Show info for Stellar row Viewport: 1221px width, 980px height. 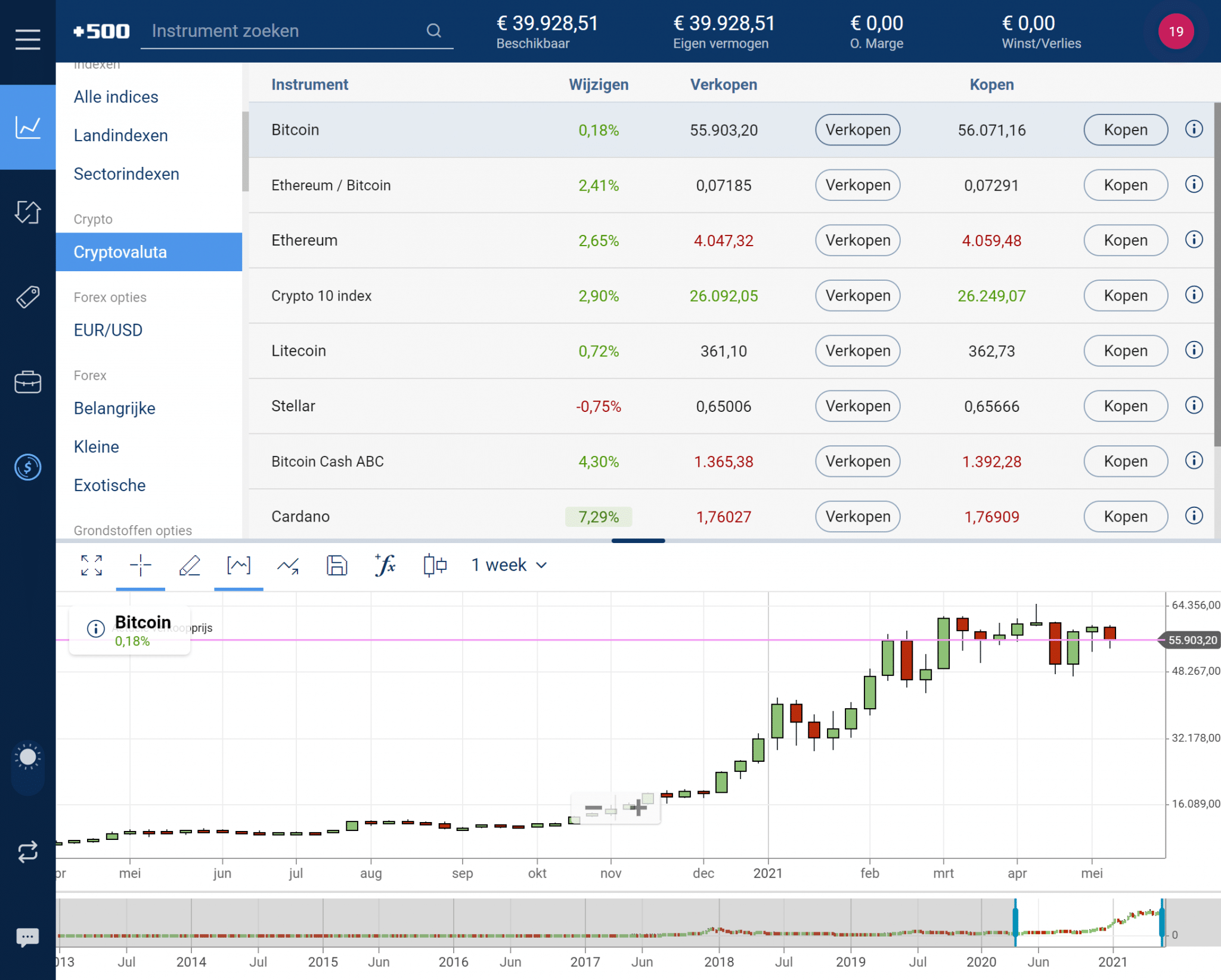click(1194, 405)
